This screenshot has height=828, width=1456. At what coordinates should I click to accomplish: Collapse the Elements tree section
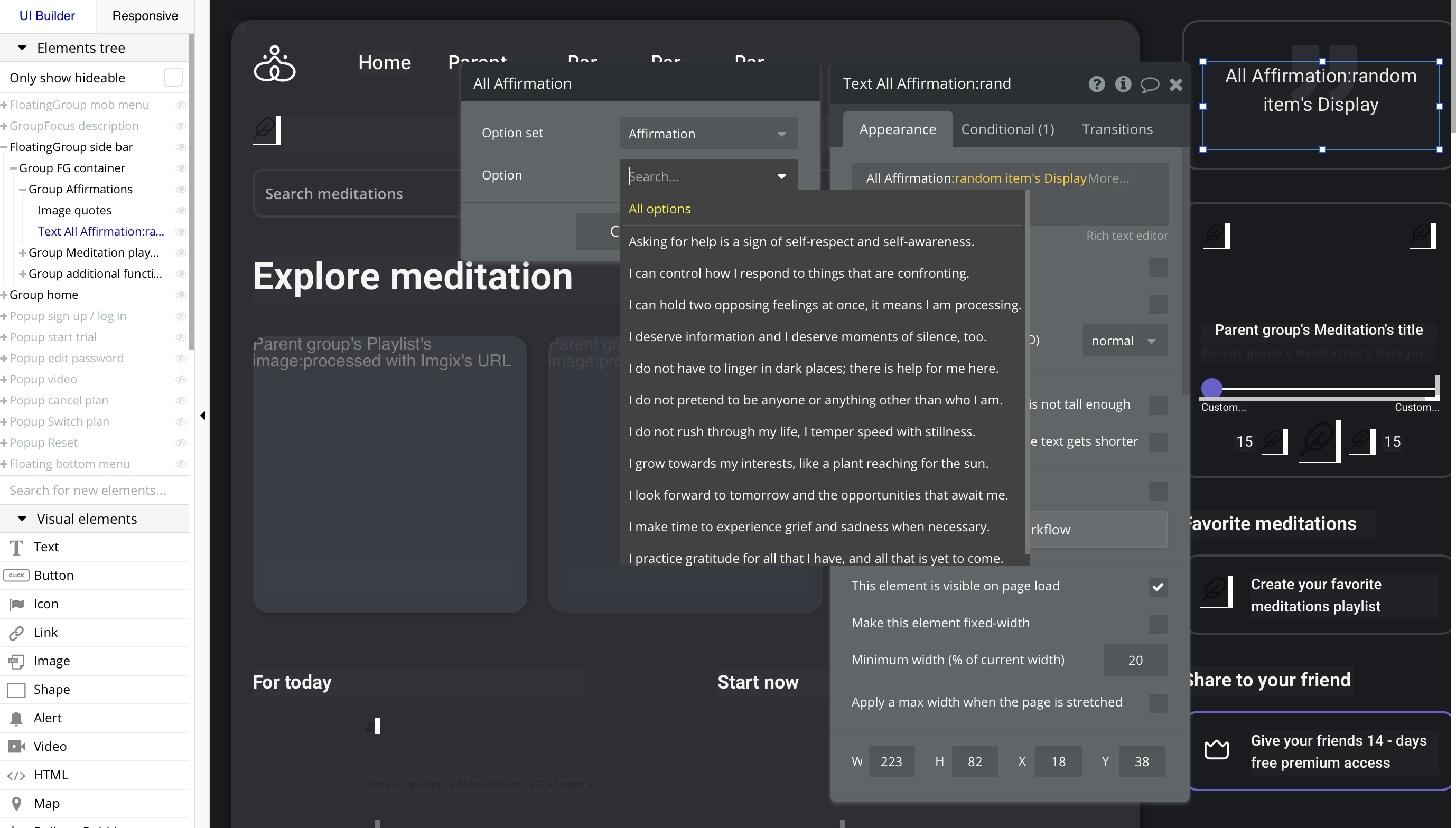pyautogui.click(x=22, y=48)
